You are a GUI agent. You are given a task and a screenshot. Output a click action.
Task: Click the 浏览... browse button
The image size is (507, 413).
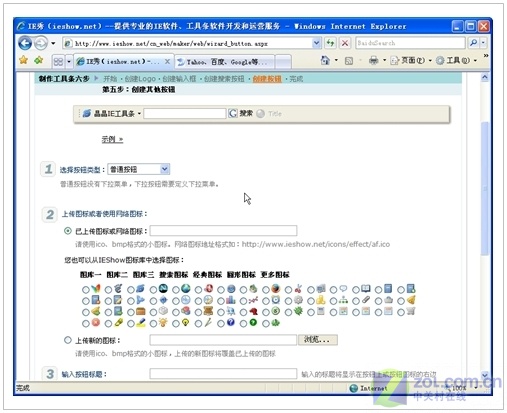[318, 340]
